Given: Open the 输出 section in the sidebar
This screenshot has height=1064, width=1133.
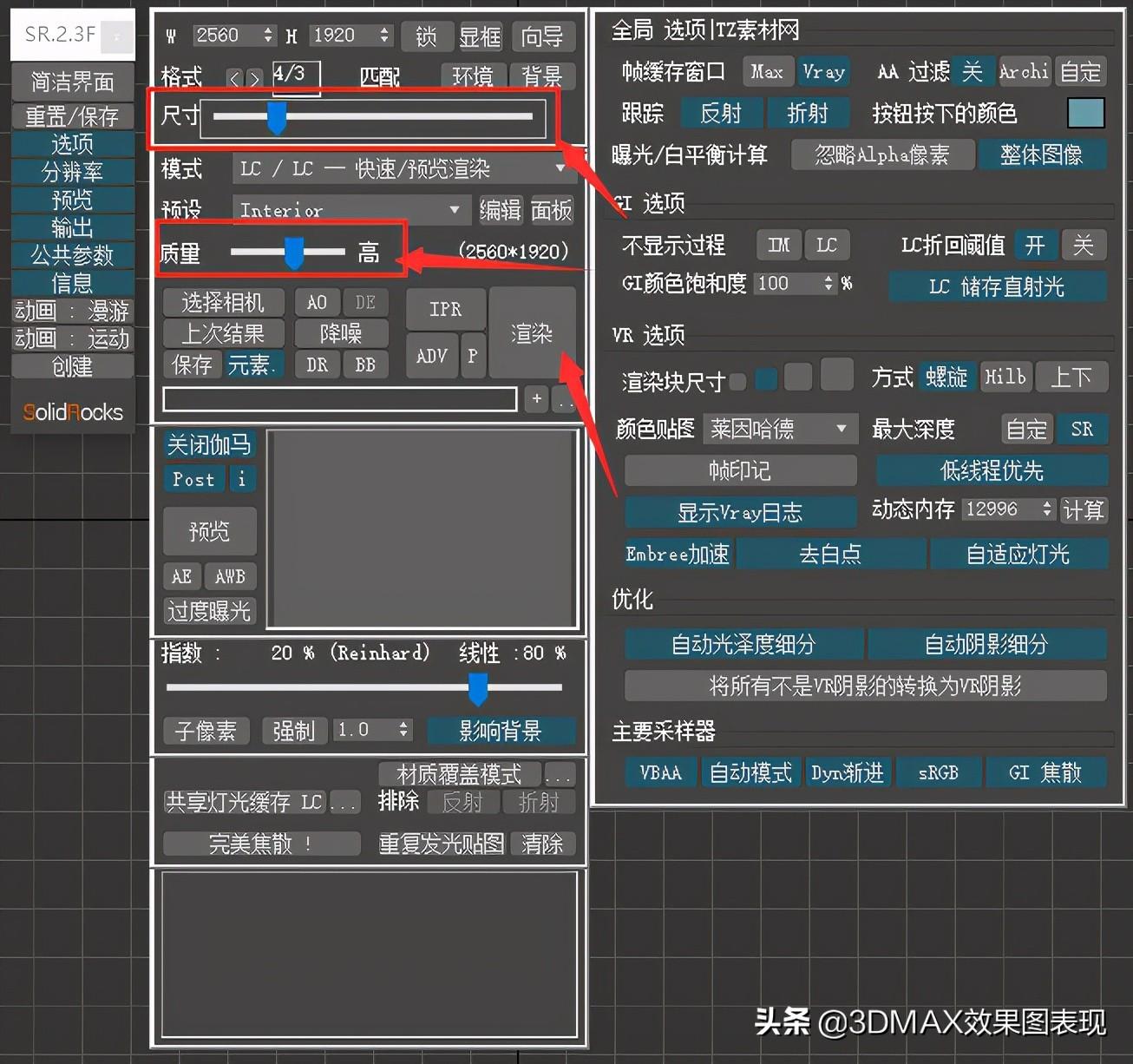Looking at the screenshot, I should point(73,227).
